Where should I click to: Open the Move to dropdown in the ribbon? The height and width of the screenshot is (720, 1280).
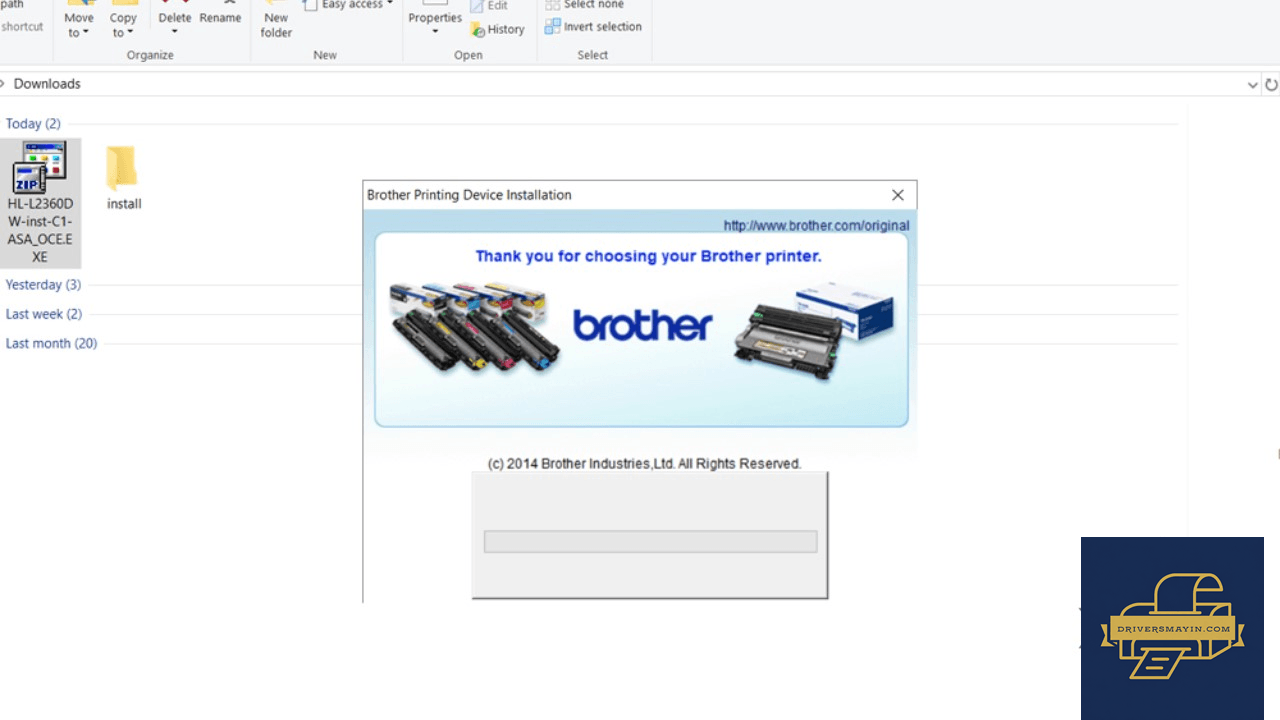click(79, 22)
